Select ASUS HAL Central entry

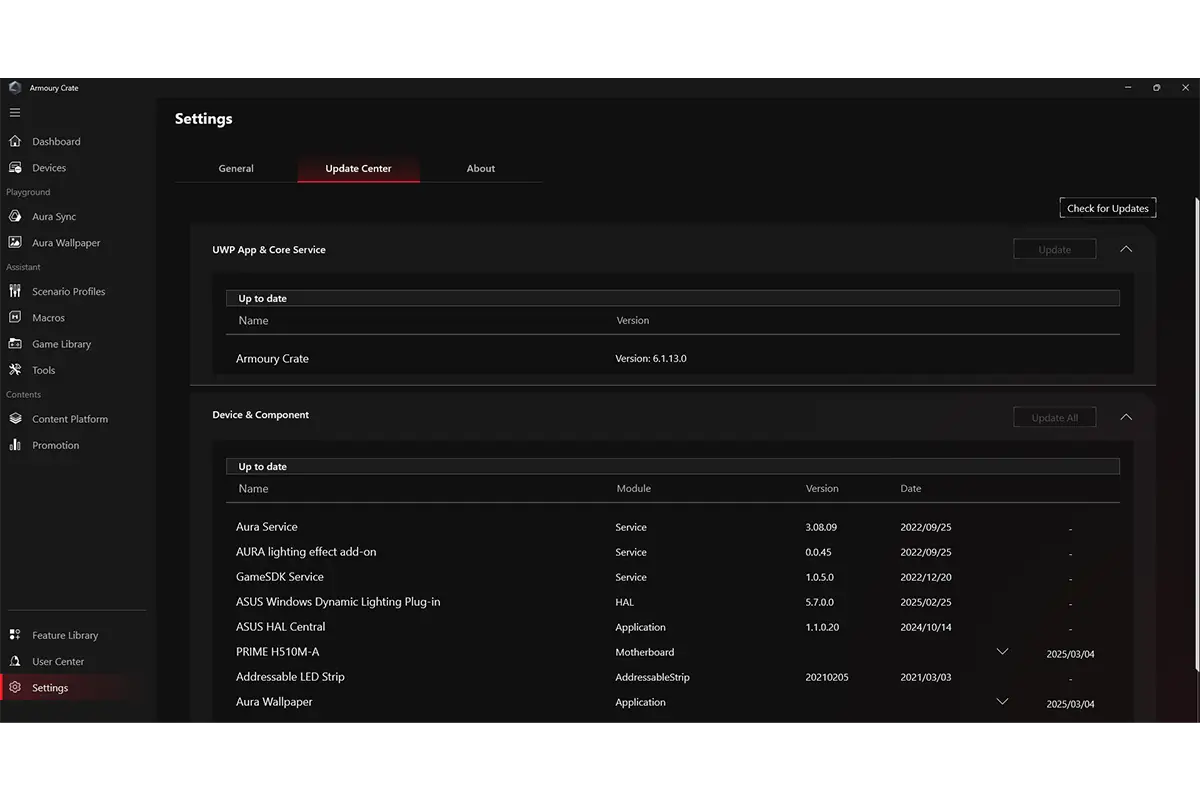tap(281, 627)
